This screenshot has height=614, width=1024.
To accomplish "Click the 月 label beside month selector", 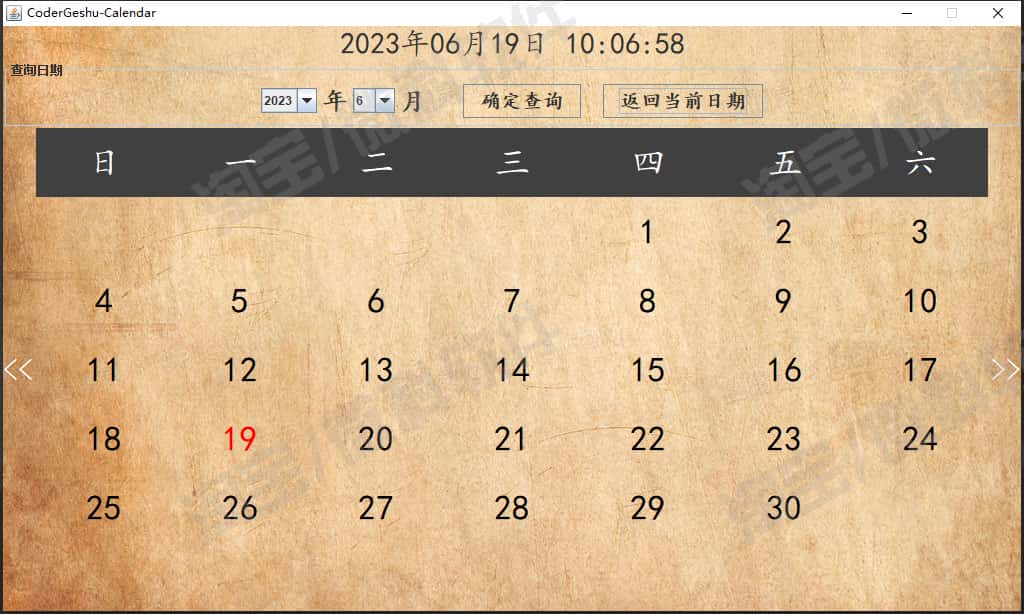I will (x=412, y=101).
